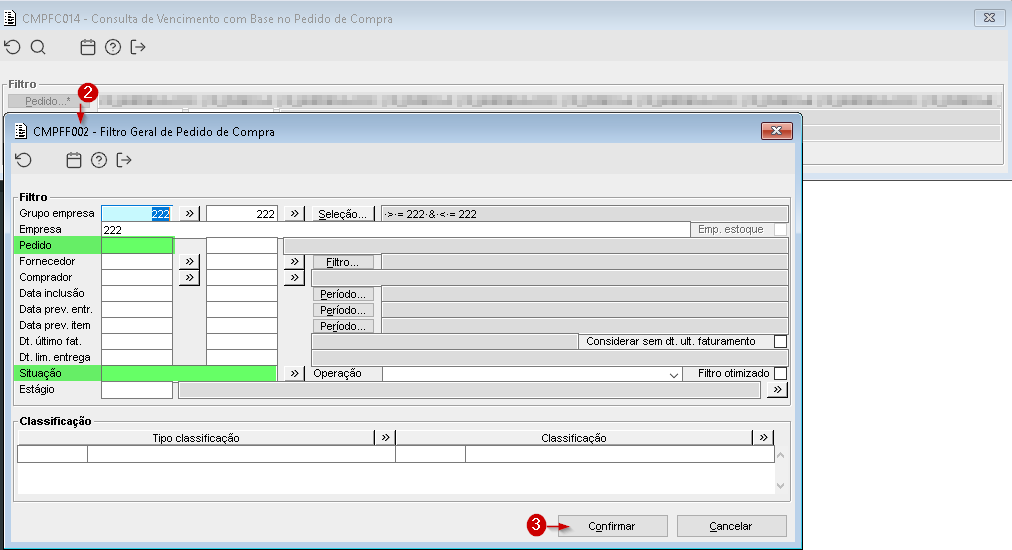Click the green Pedido input field
Screen dimensions: 1012x550
(137, 245)
